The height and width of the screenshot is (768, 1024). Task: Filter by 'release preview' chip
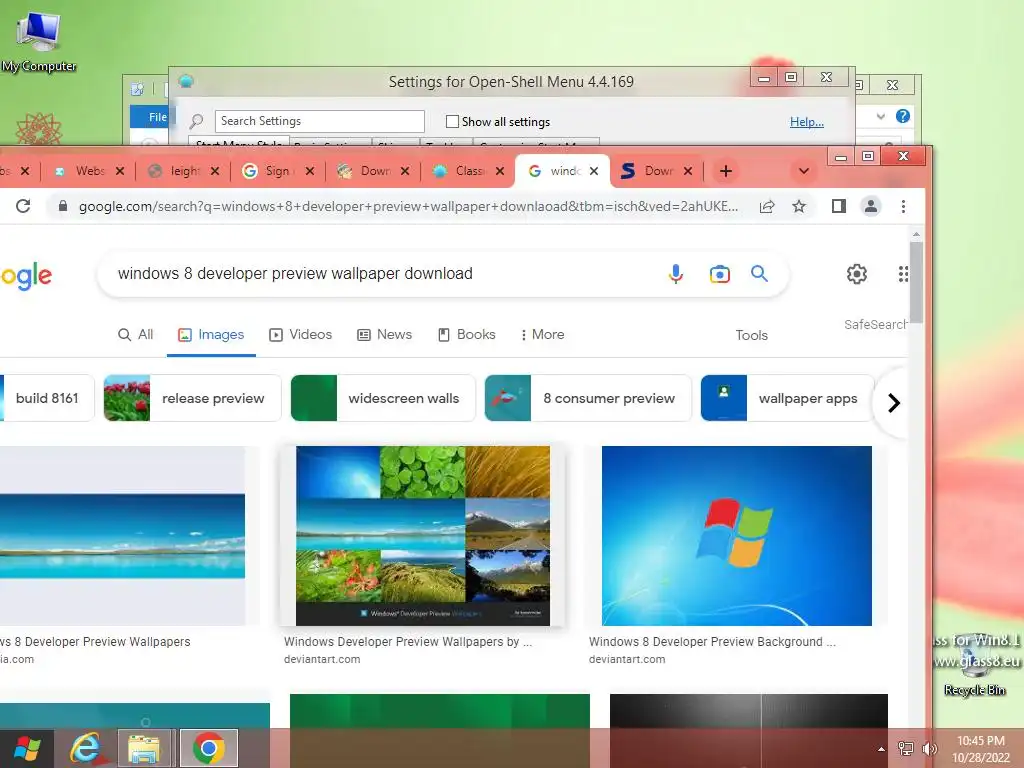192,398
